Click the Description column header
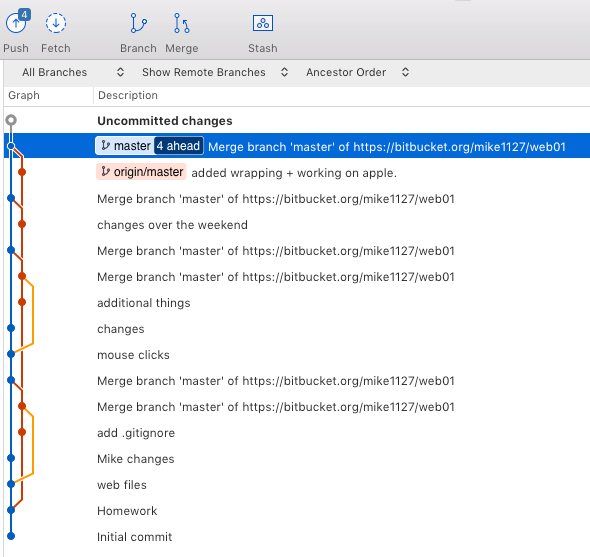The width and height of the screenshot is (590, 557). 128,95
